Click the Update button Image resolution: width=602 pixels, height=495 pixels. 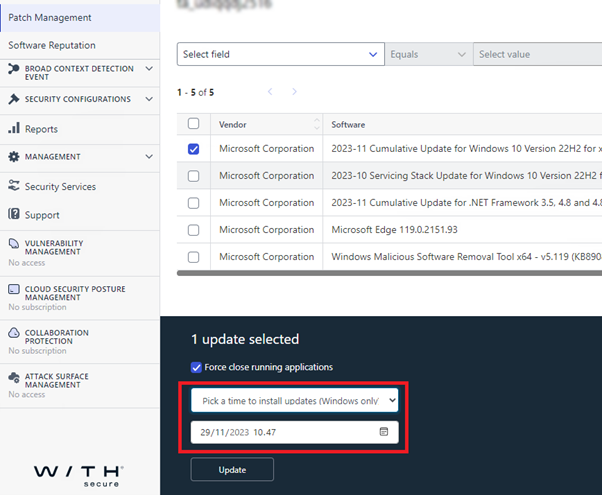tap(232, 469)
